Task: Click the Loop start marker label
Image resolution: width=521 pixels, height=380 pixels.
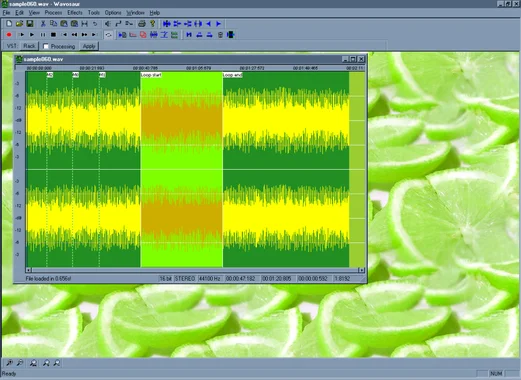Action: pos(151,75)
